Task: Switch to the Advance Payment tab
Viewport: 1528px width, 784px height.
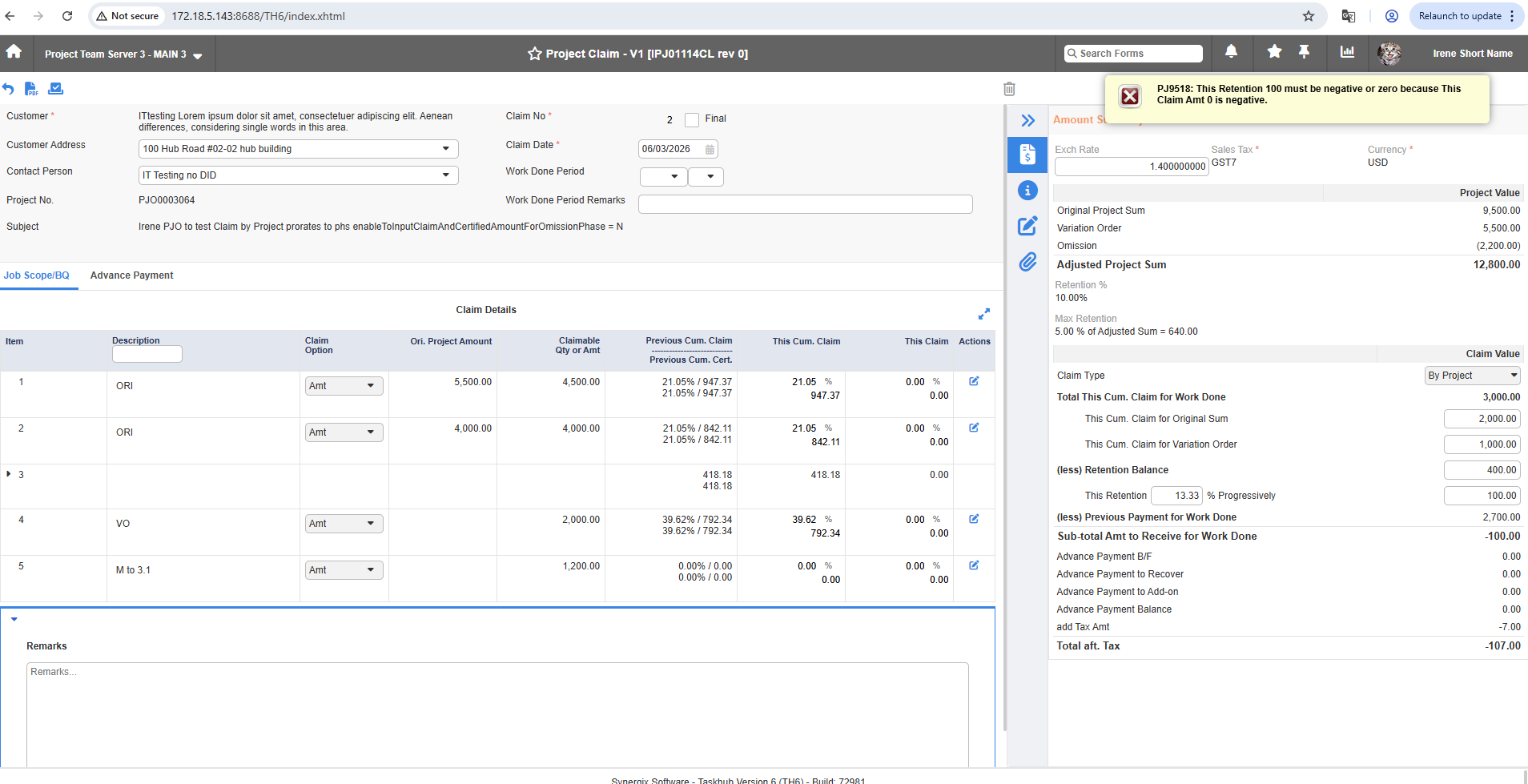Action: click(x=131, y=275)
